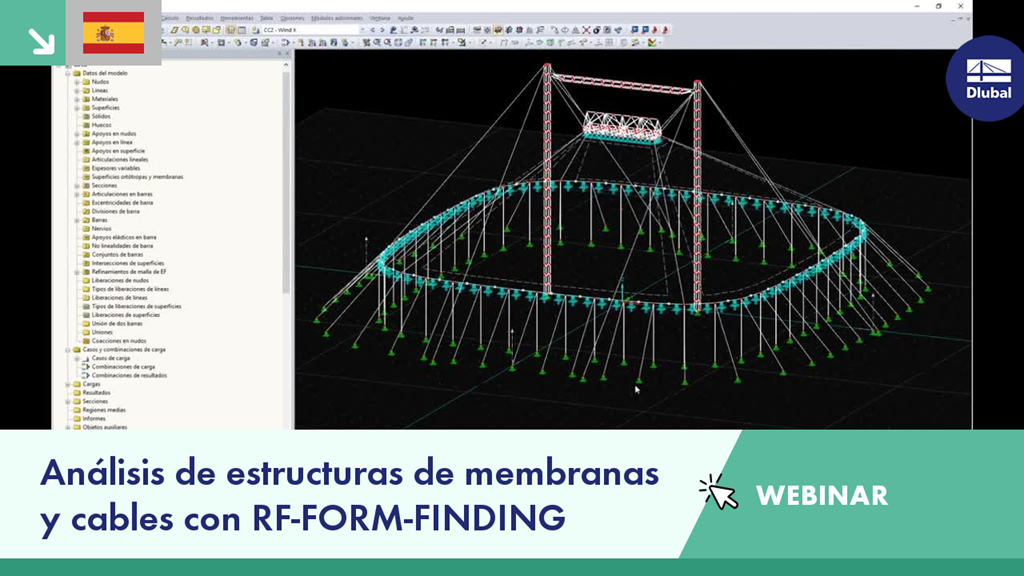This screenshot has height=576, width=1024.
Task: Click the red X delete toolbar icon
Action: [x=586, y=30]
